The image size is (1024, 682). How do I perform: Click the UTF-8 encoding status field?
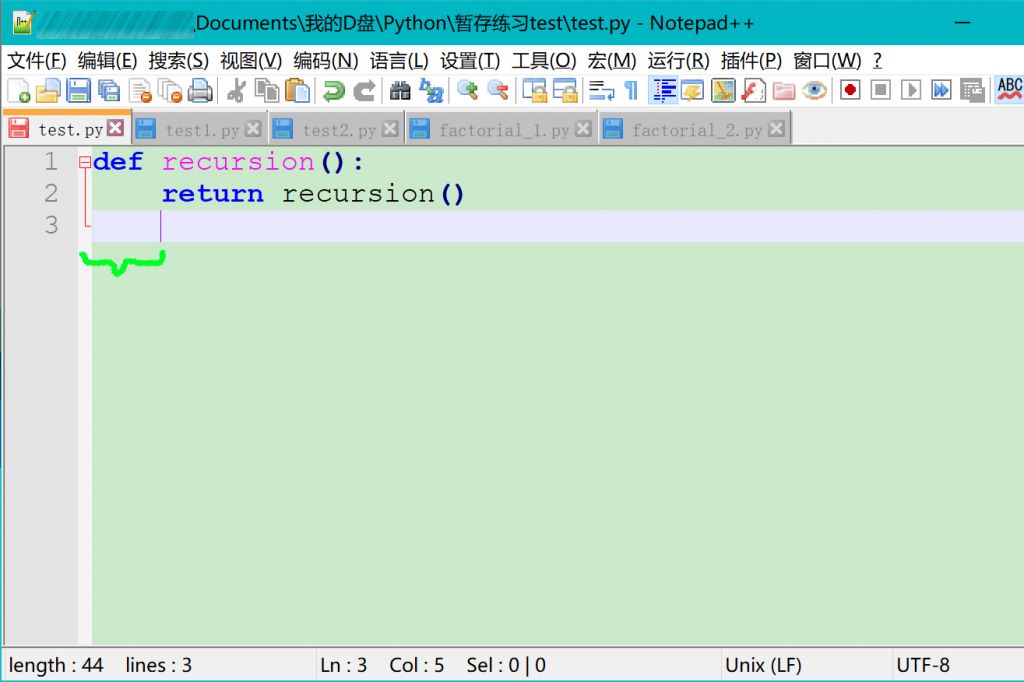tap(923, 665)
